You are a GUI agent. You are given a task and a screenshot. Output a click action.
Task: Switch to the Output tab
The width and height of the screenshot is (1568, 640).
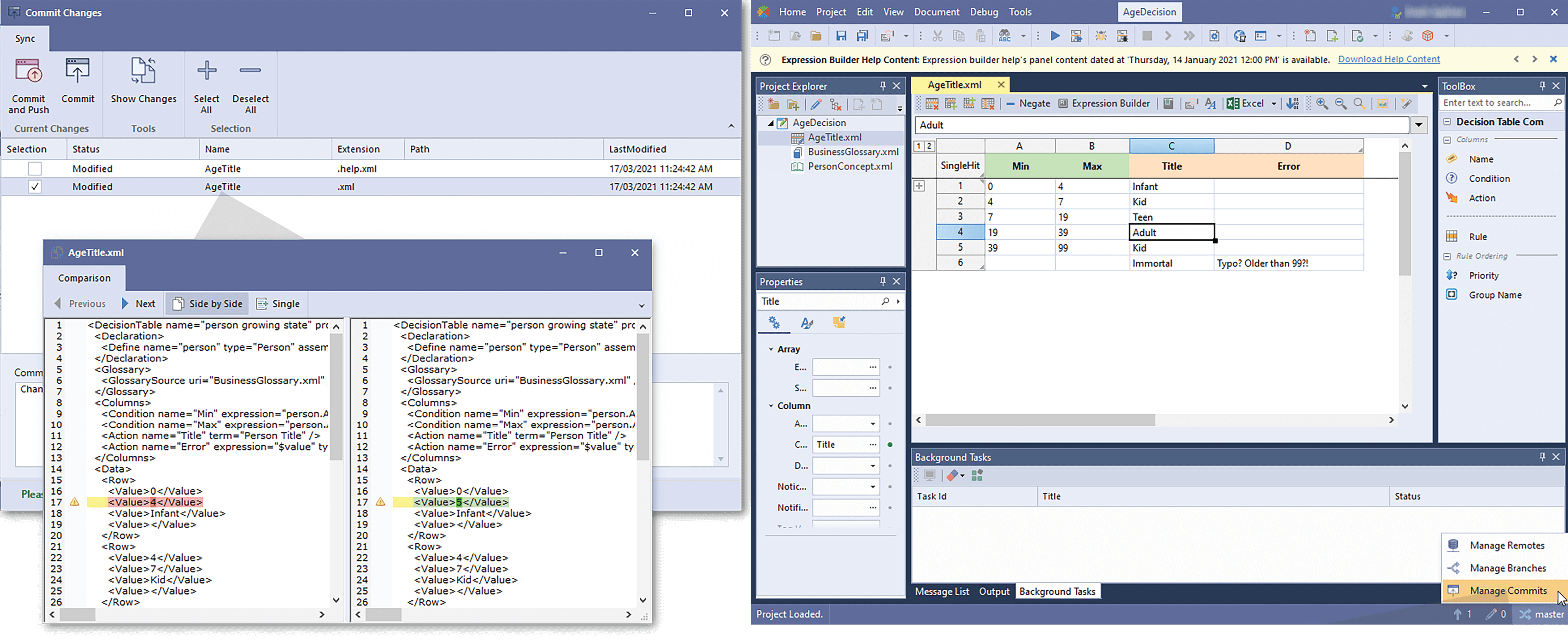tap(994, 591)
